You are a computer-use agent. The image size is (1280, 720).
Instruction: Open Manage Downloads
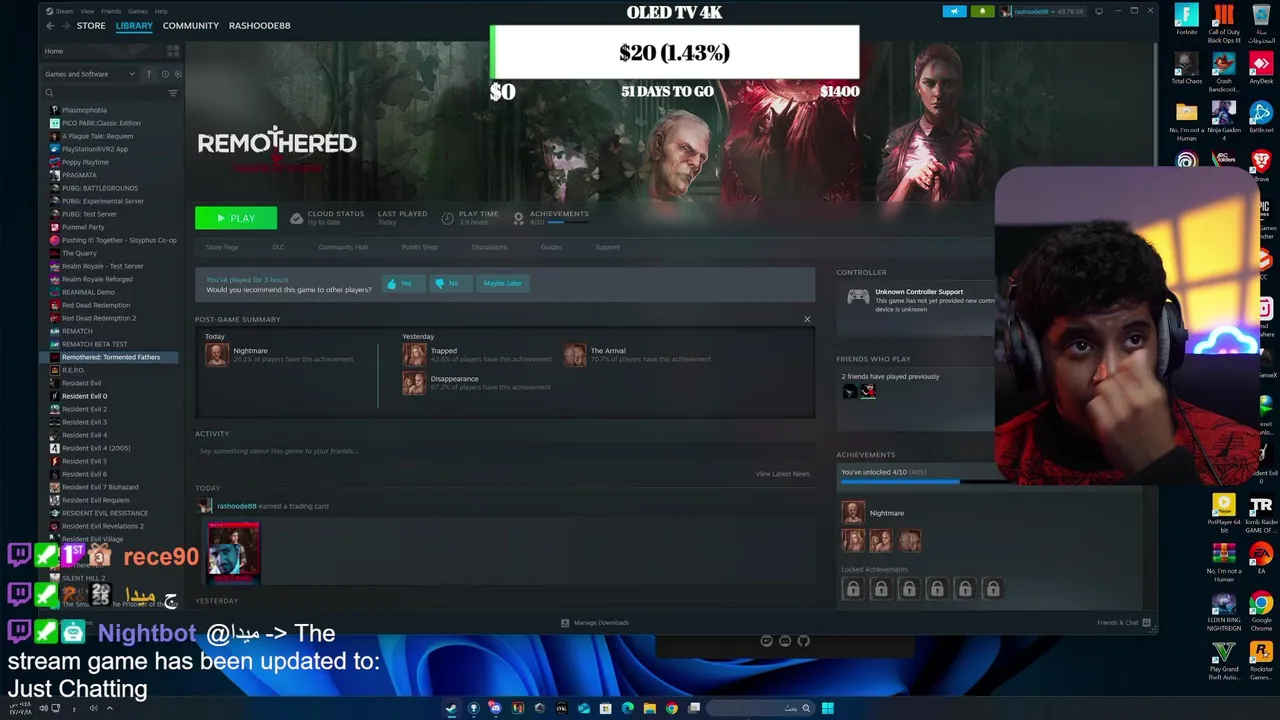click(595, 623)
